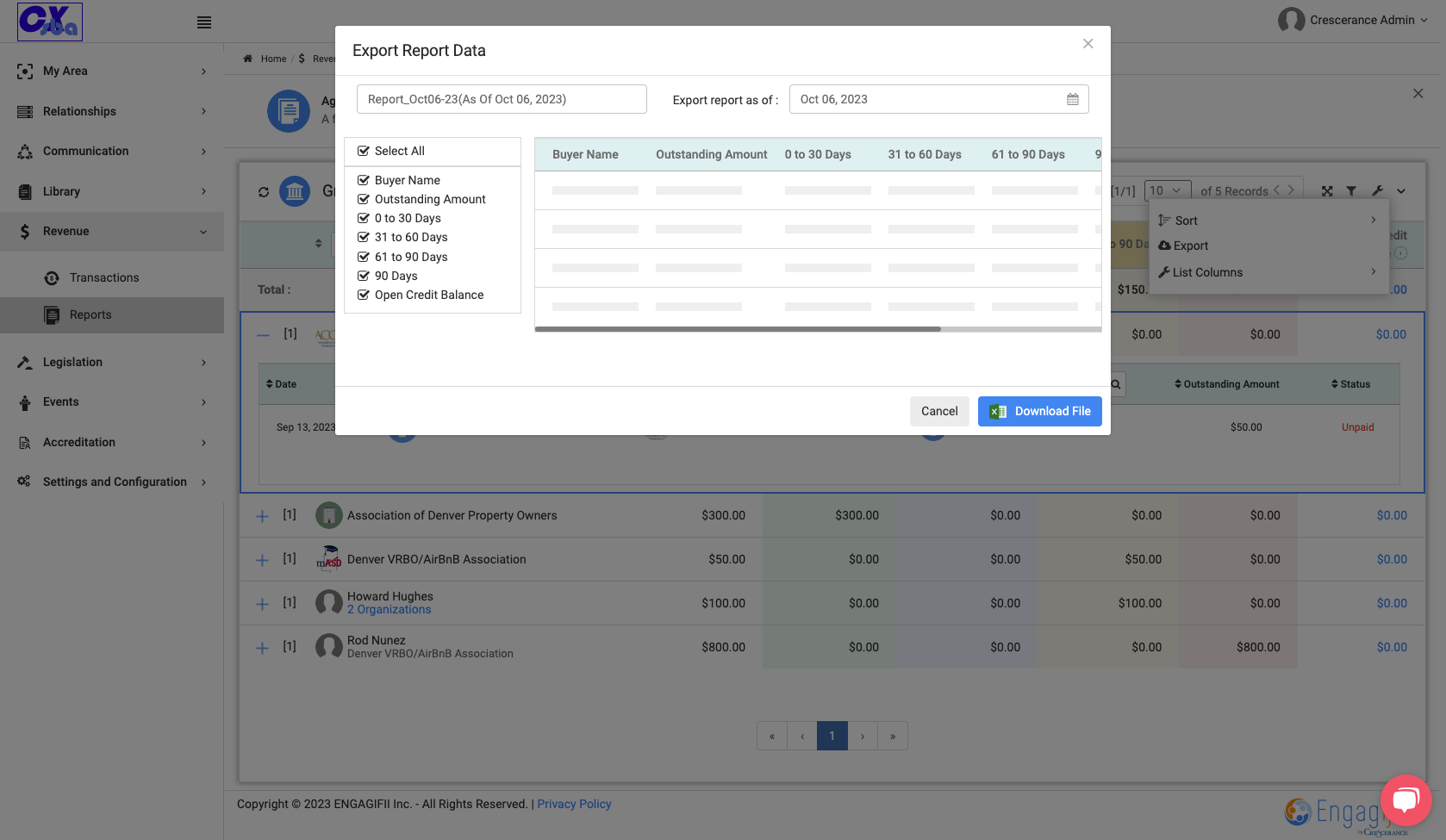This screenshot has height=840, width=1446.
Task: Select the Reports submenu item
Action: click(112, 315)
